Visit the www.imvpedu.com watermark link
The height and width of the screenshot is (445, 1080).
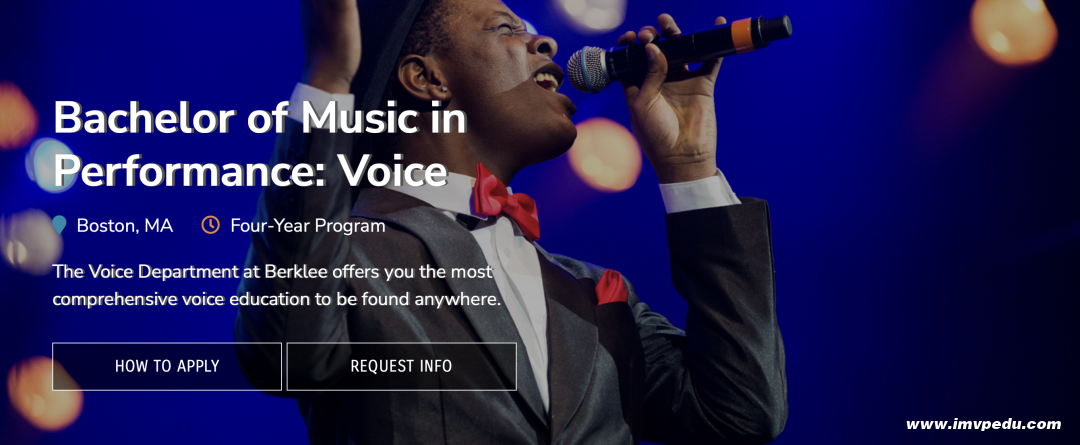984,424
